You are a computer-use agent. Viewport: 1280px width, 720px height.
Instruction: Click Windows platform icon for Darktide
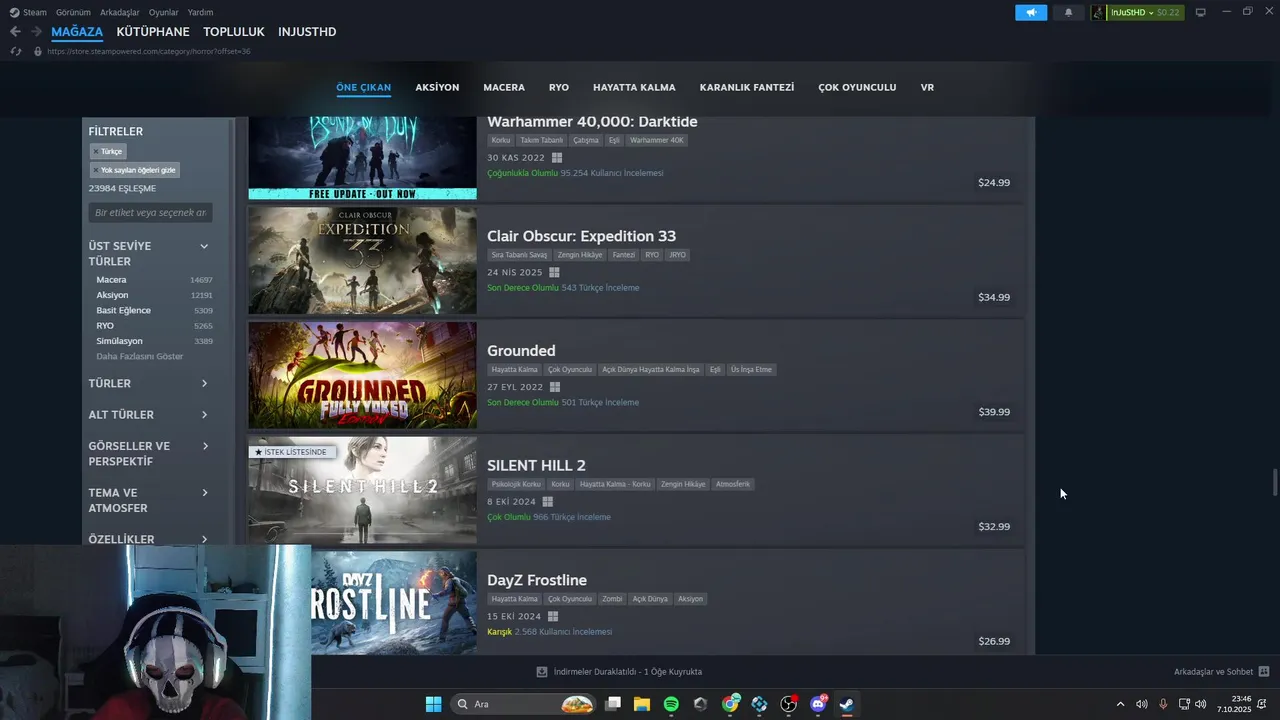pos(557,158)
